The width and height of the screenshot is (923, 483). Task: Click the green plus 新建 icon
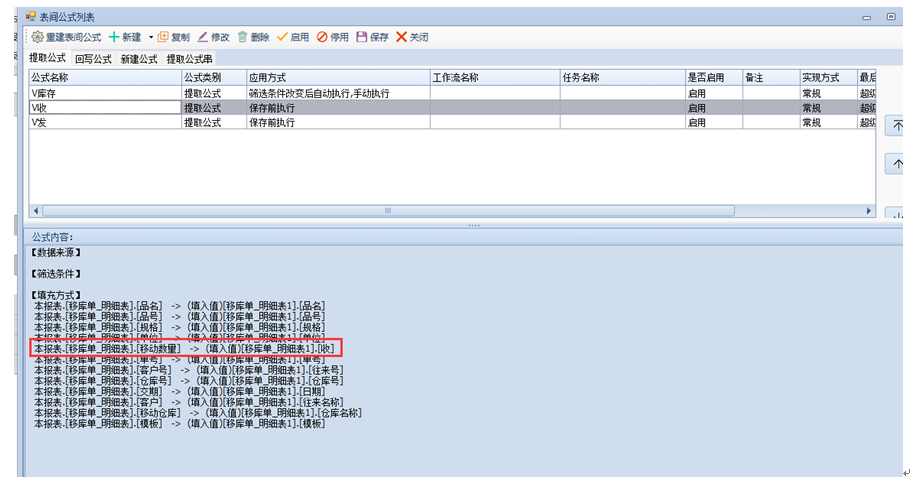[114, 37]
